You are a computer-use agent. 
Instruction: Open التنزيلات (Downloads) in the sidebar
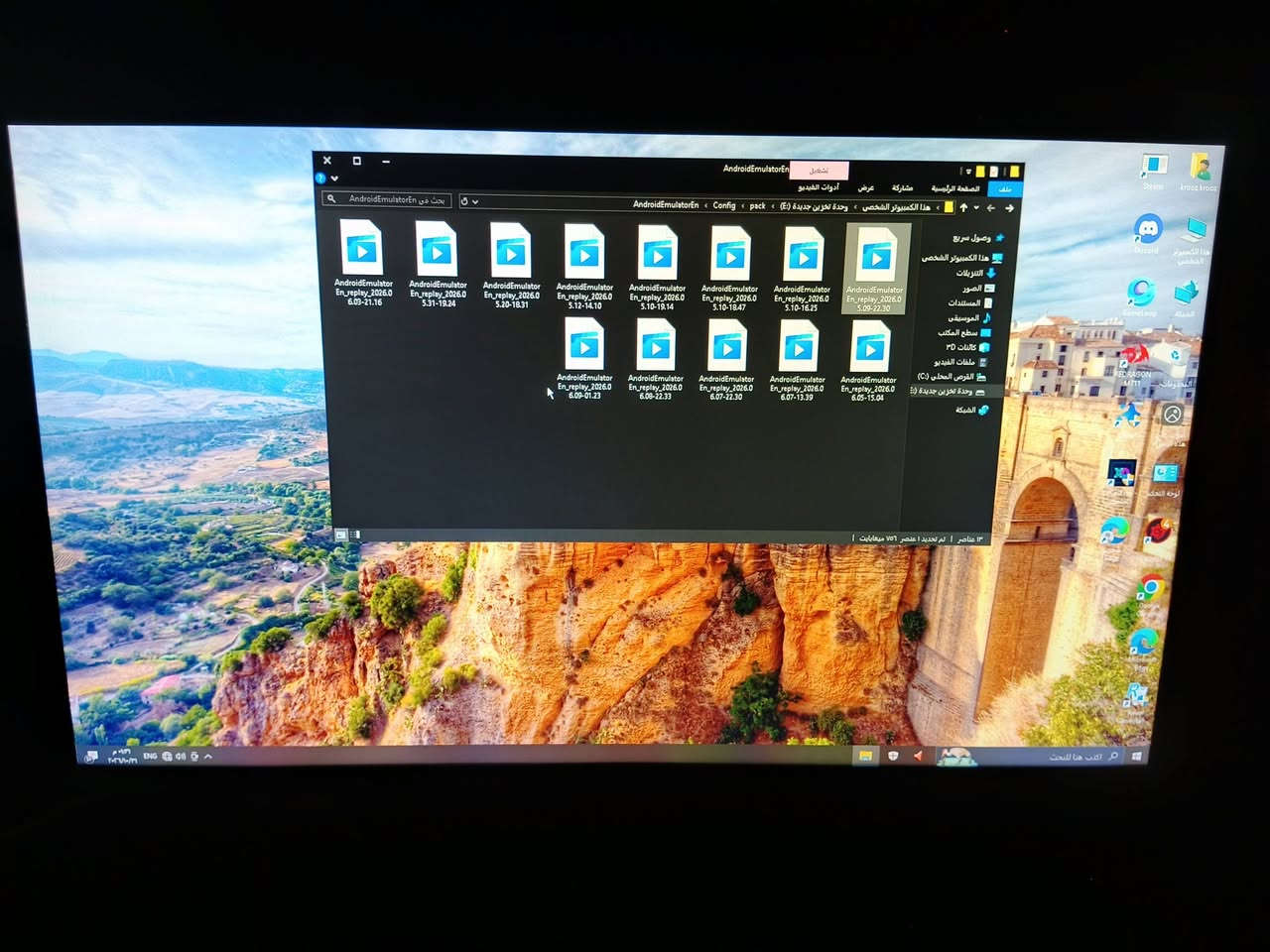pyautogui.click(x=975, y=273)
